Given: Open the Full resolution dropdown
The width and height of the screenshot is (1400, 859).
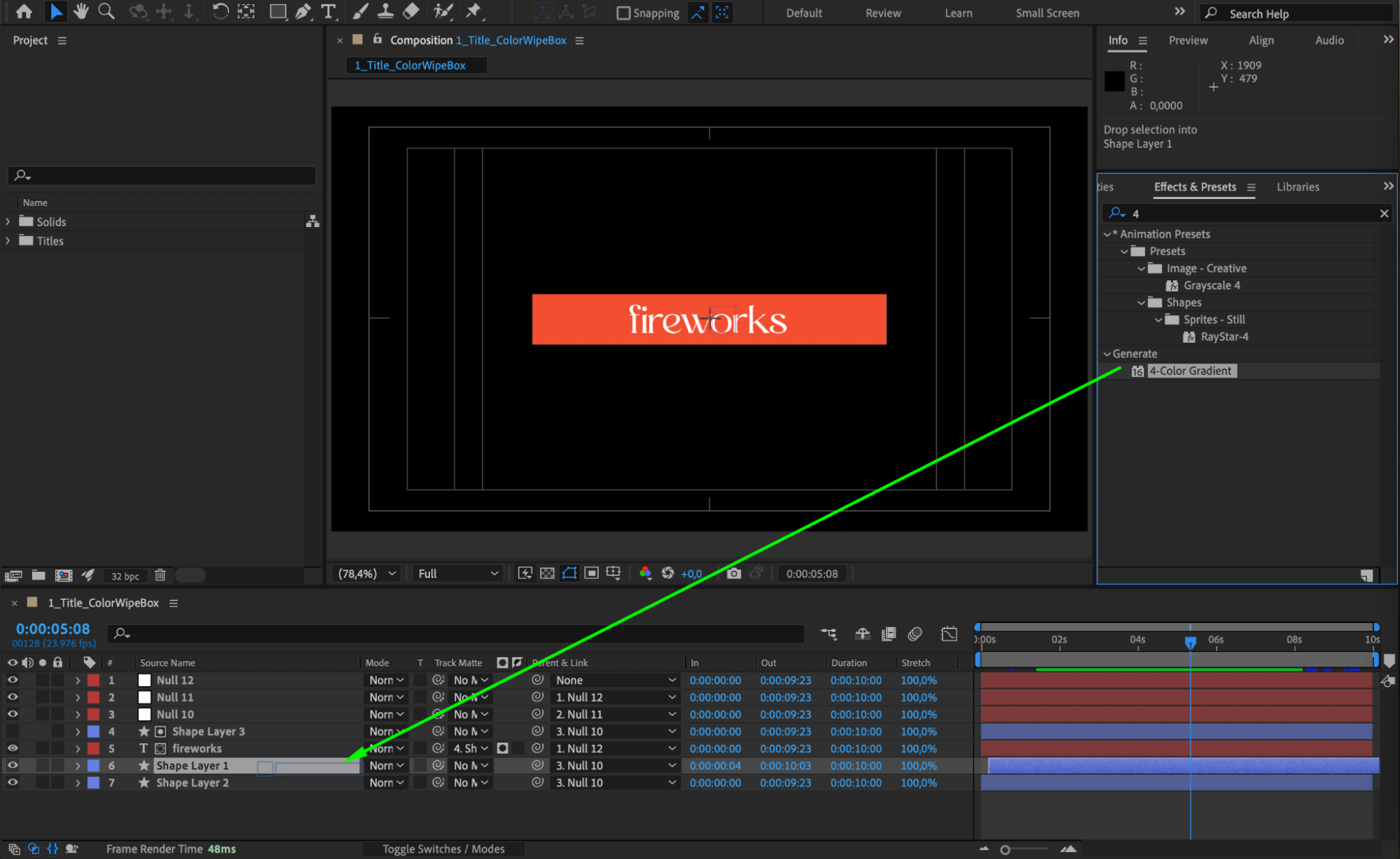Looking at the screenshot, I should (458, 574).
